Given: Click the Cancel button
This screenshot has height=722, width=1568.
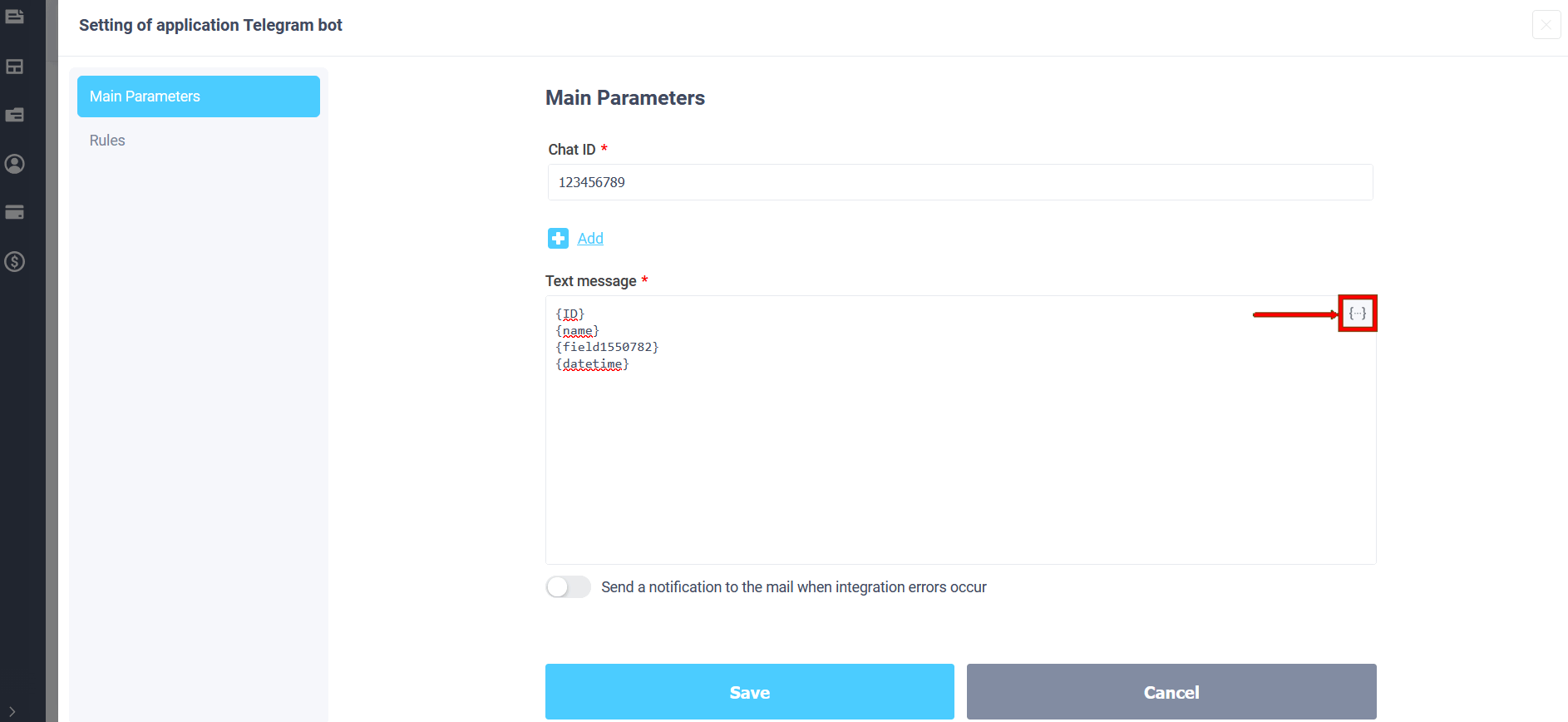Looking at the screenshot, I should coord(1171,692).
